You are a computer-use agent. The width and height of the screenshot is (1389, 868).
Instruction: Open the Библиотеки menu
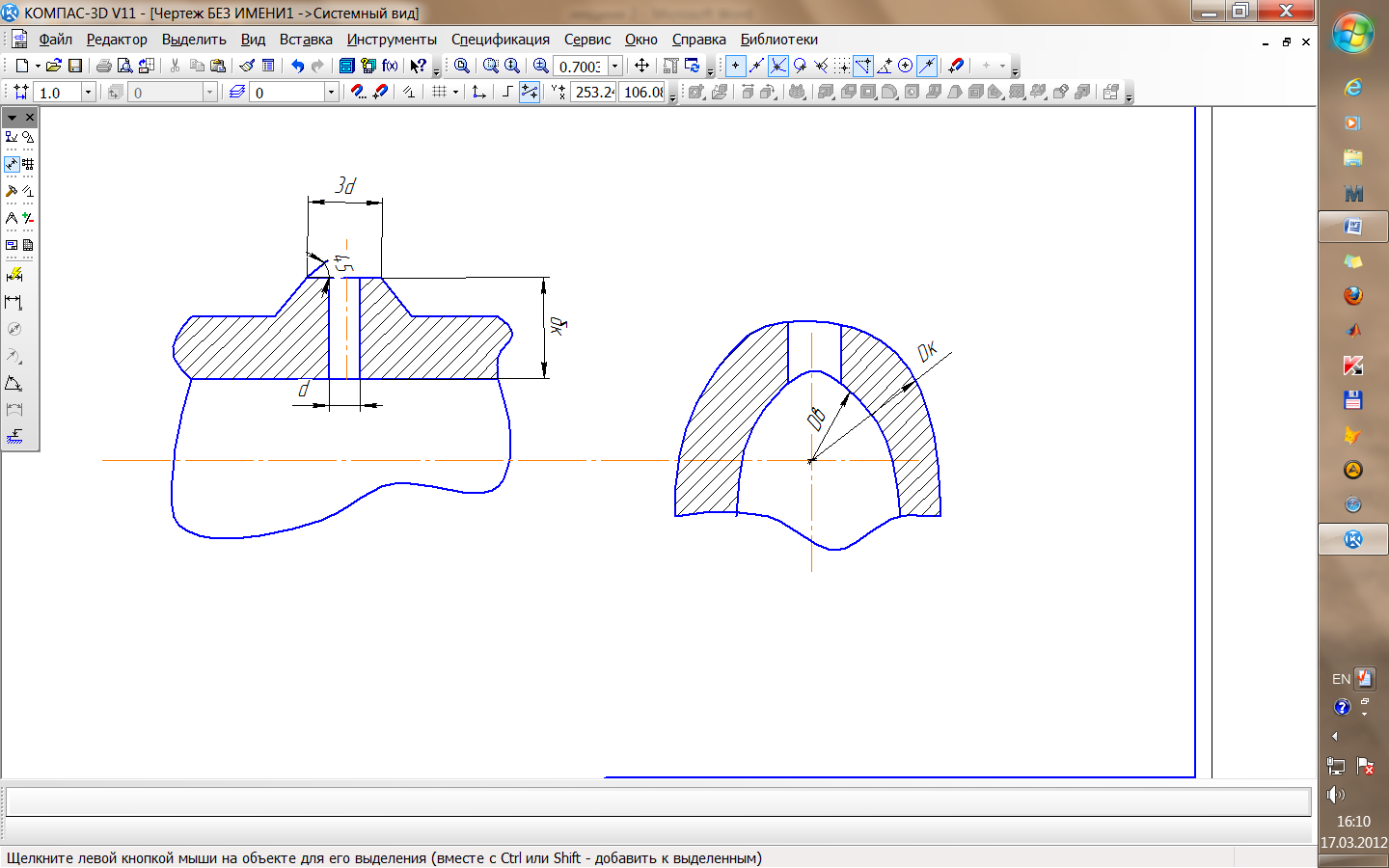(778, 40)
